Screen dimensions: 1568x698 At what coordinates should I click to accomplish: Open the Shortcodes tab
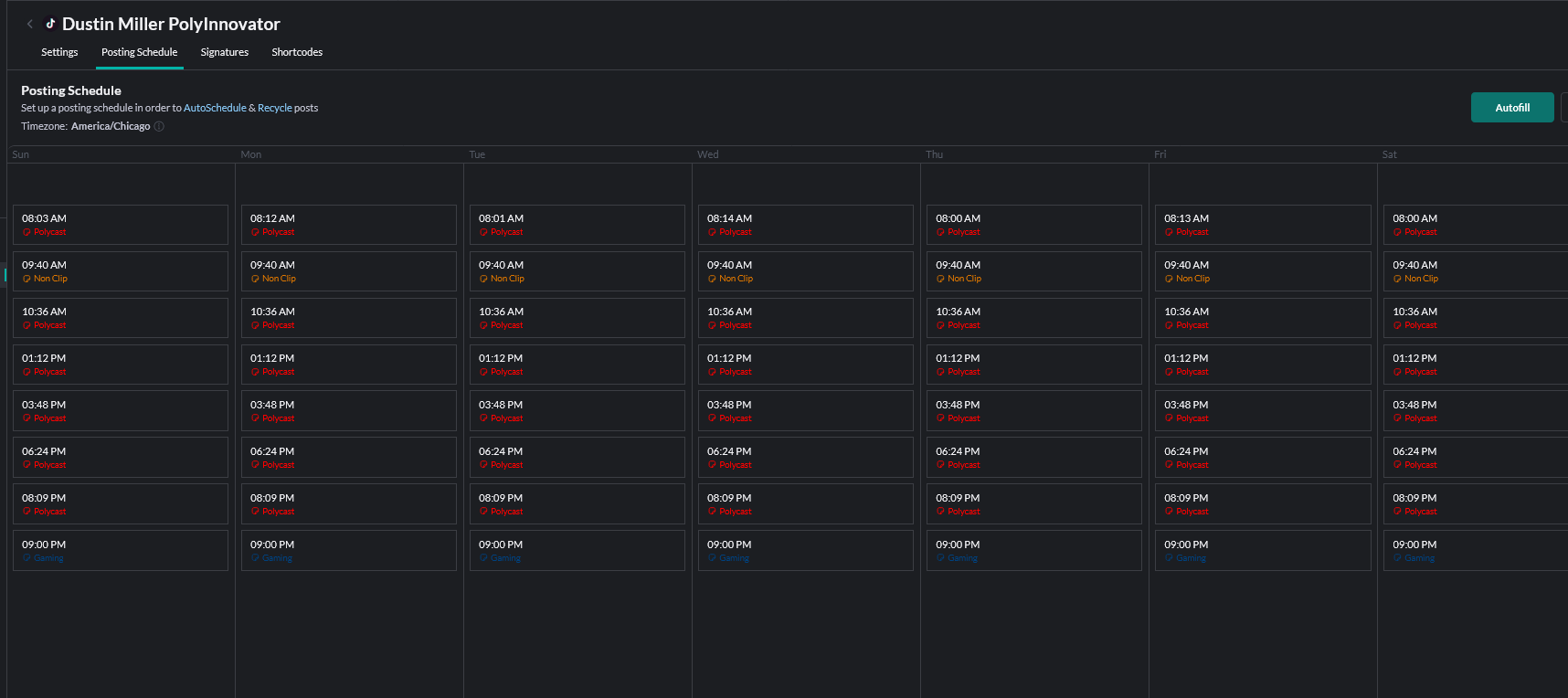[x=297, y=53]
